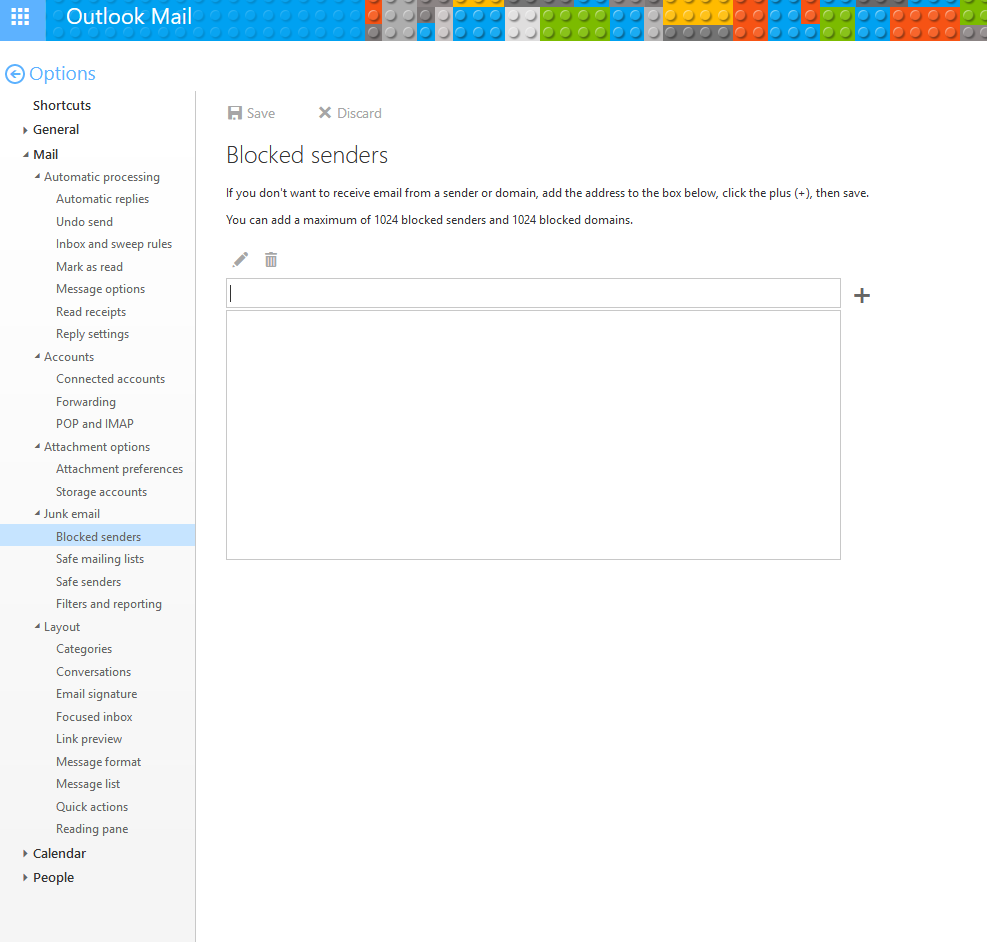Viewport: 987px width, 942px height.
Task: Collapse the Junk email group
Action: coord(37,514)
